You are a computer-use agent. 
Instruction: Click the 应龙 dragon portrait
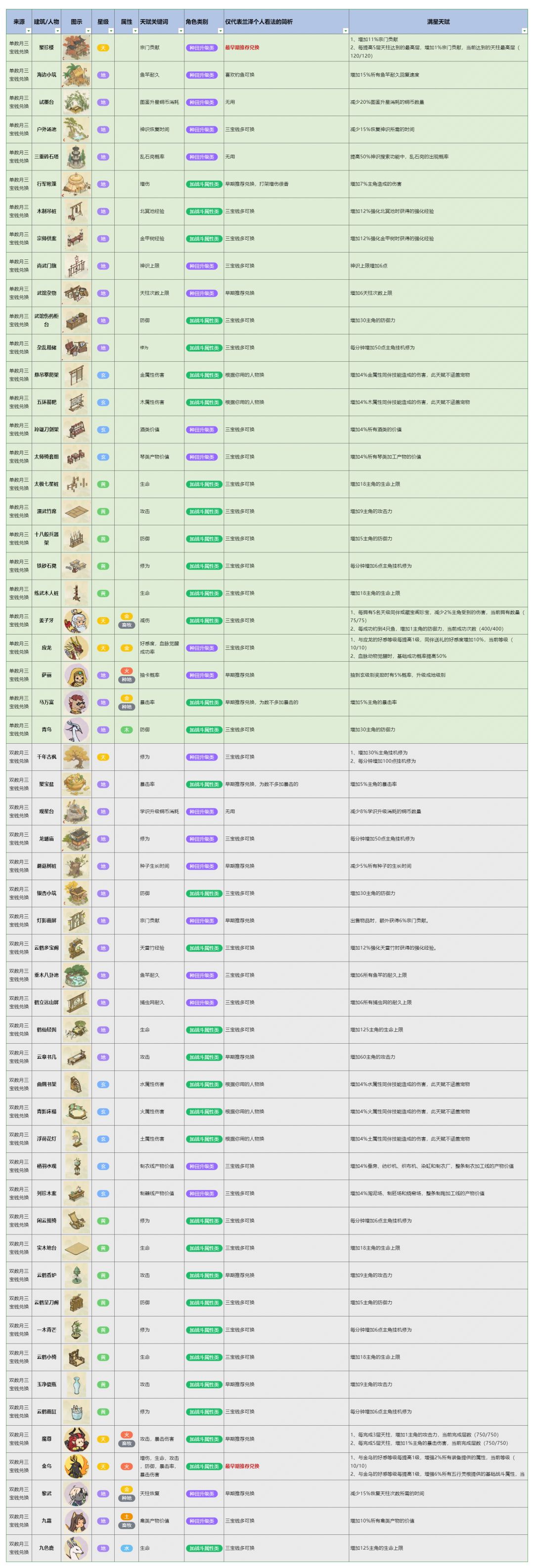tap(76, 648)
